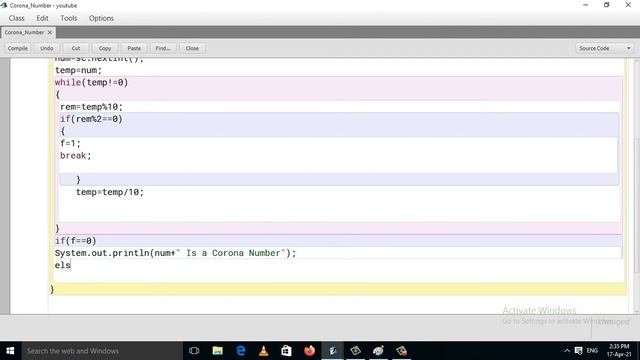Click the Compile button

(x=18, y=48)
